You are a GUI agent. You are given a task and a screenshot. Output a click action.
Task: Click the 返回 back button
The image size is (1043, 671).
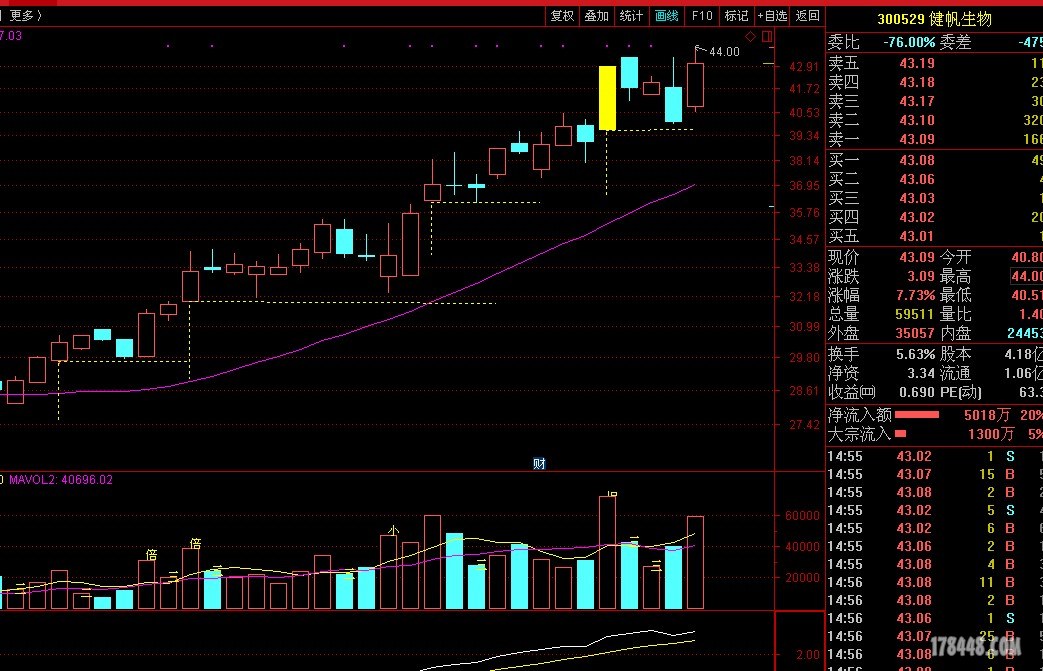tap(808, 15)
